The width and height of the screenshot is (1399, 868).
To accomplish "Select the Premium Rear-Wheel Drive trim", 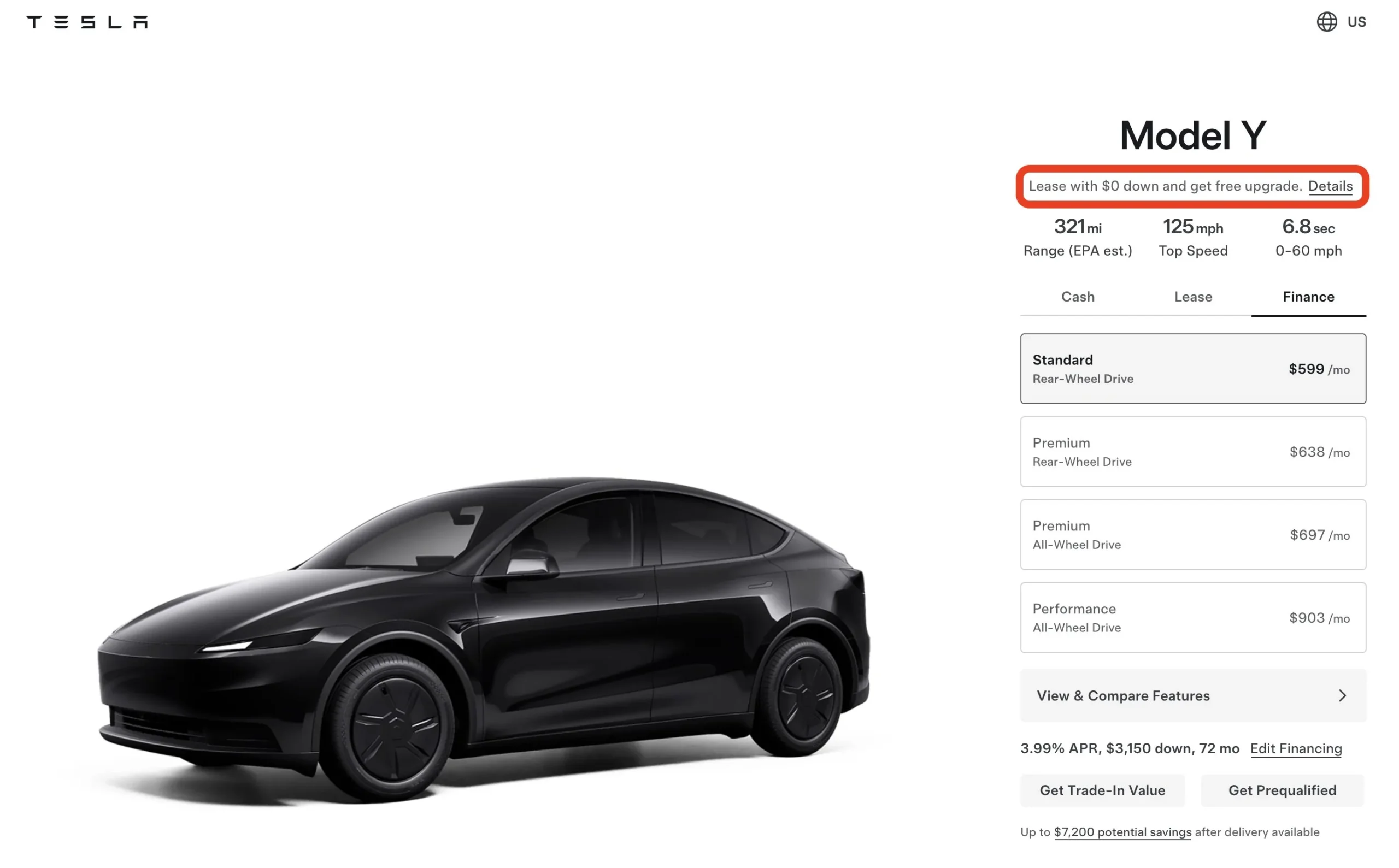I will [1193, 452].
